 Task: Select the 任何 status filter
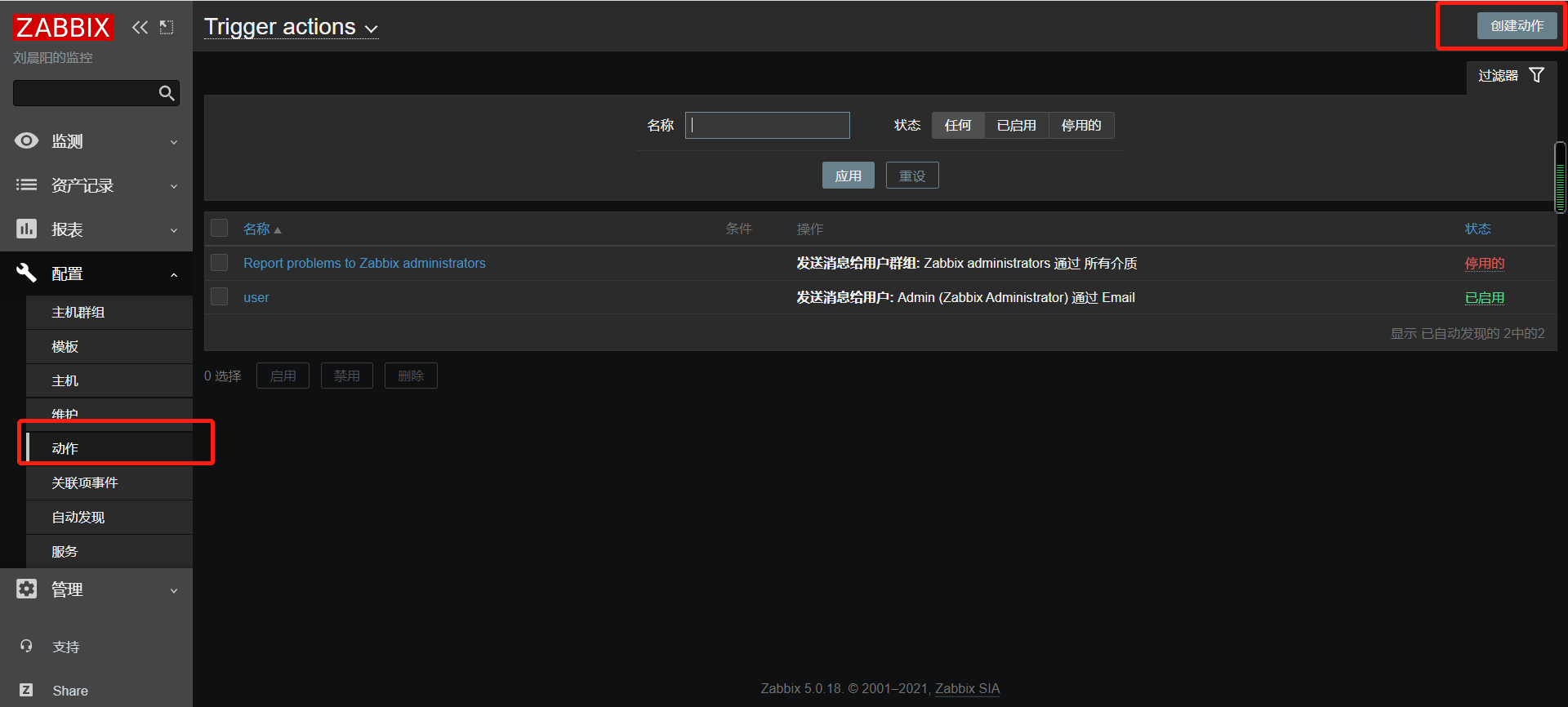click(x=958, y=125)
